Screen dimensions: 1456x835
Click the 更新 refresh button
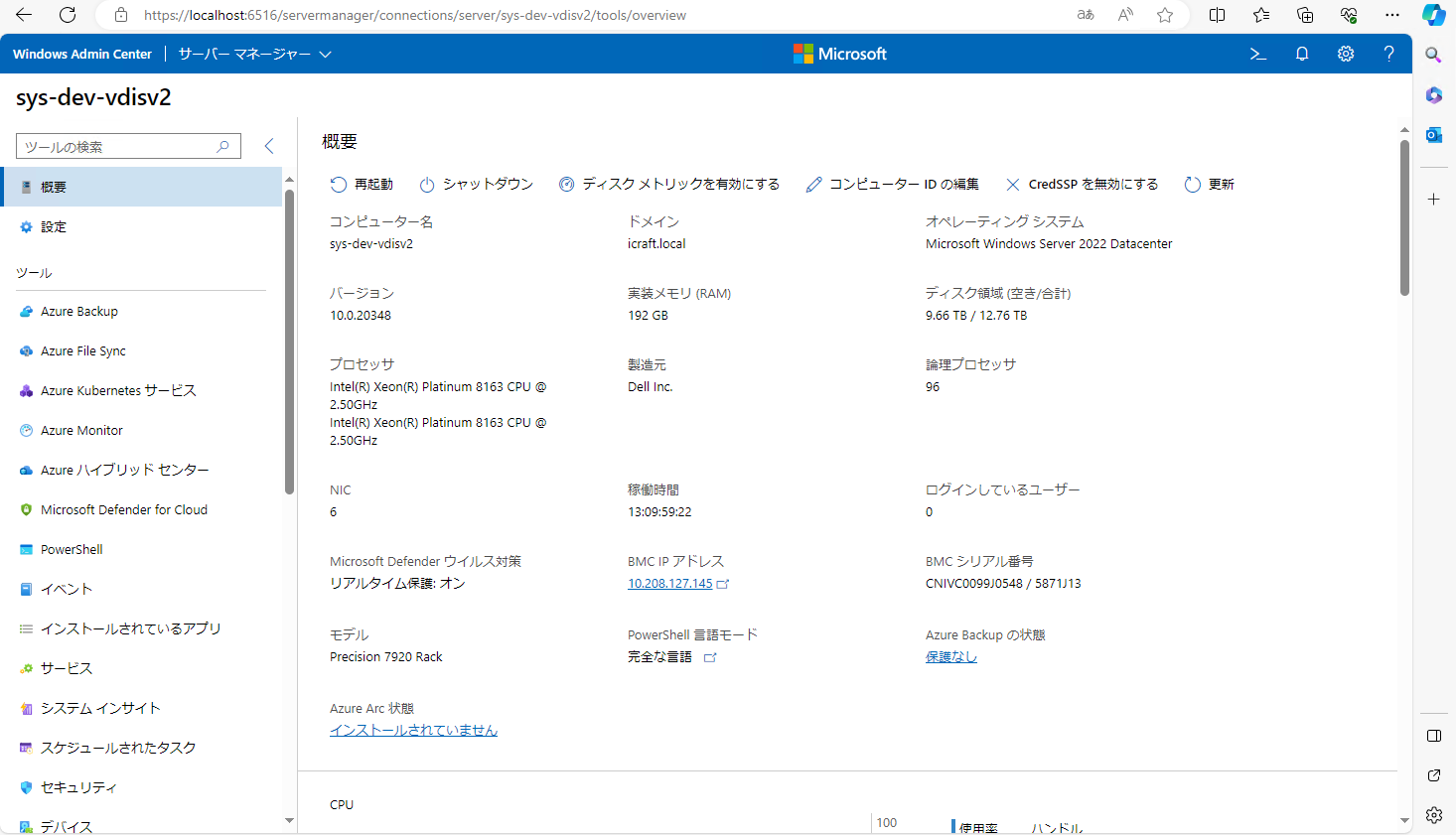click(1209, 184)
